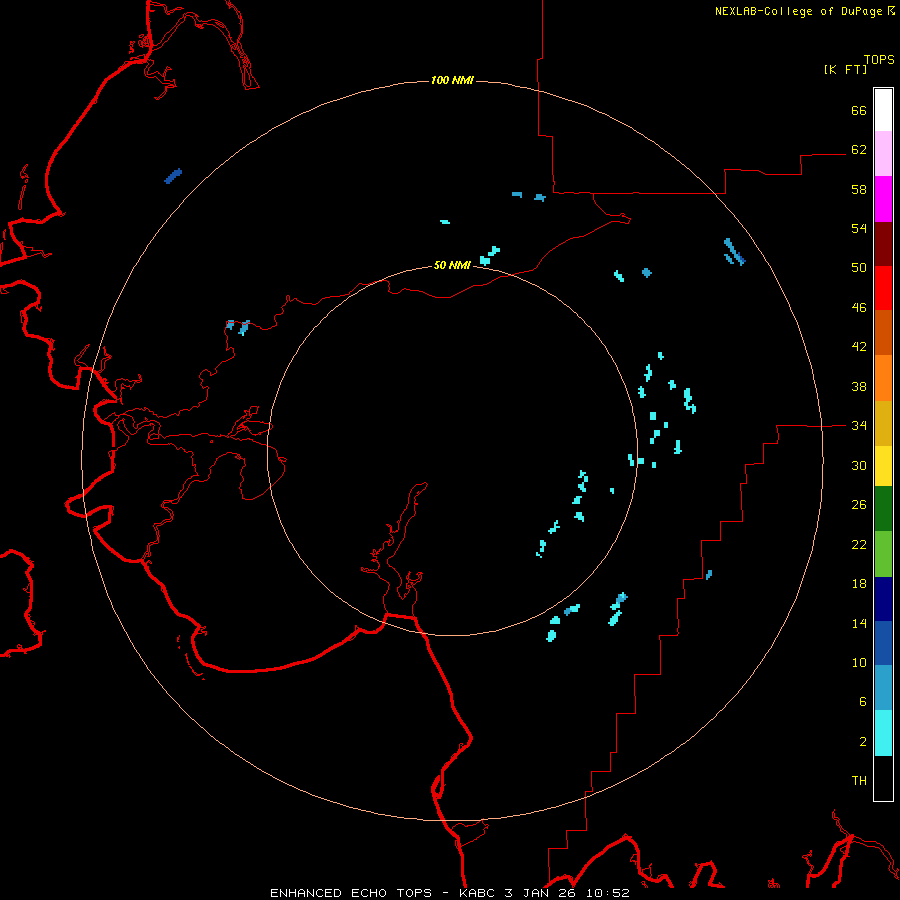Viewport: 900px width, 900px height.
Task: Click the "TOPS" legend heading
Action: 879,59
